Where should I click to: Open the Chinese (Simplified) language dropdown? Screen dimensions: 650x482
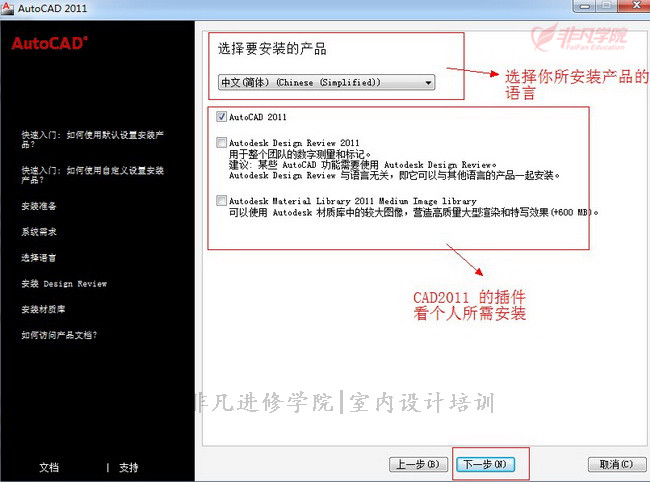(327, 82)
